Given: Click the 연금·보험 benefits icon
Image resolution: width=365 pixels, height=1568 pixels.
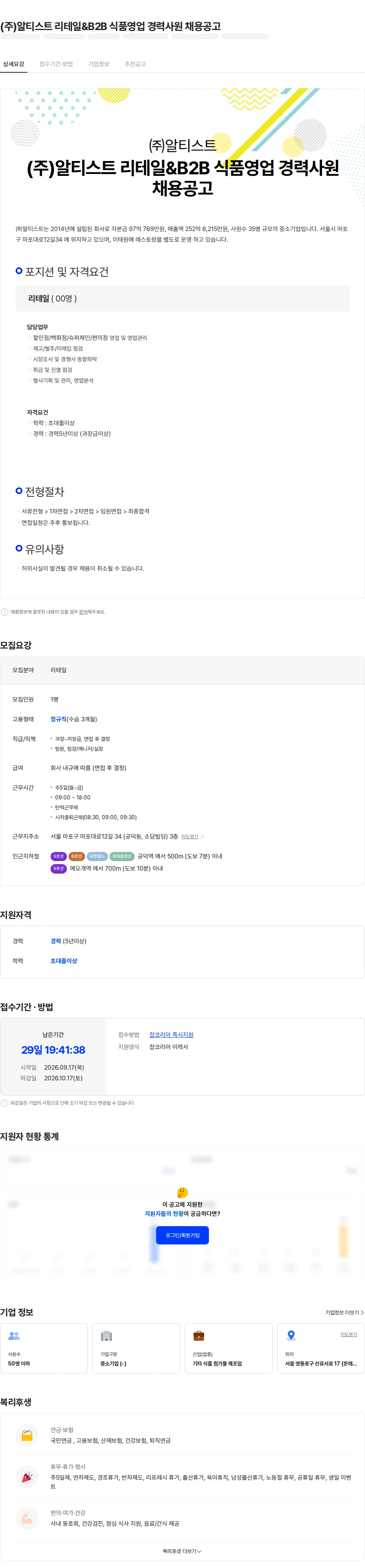Looking at the screenshot, I should (x=27, y=1435).
